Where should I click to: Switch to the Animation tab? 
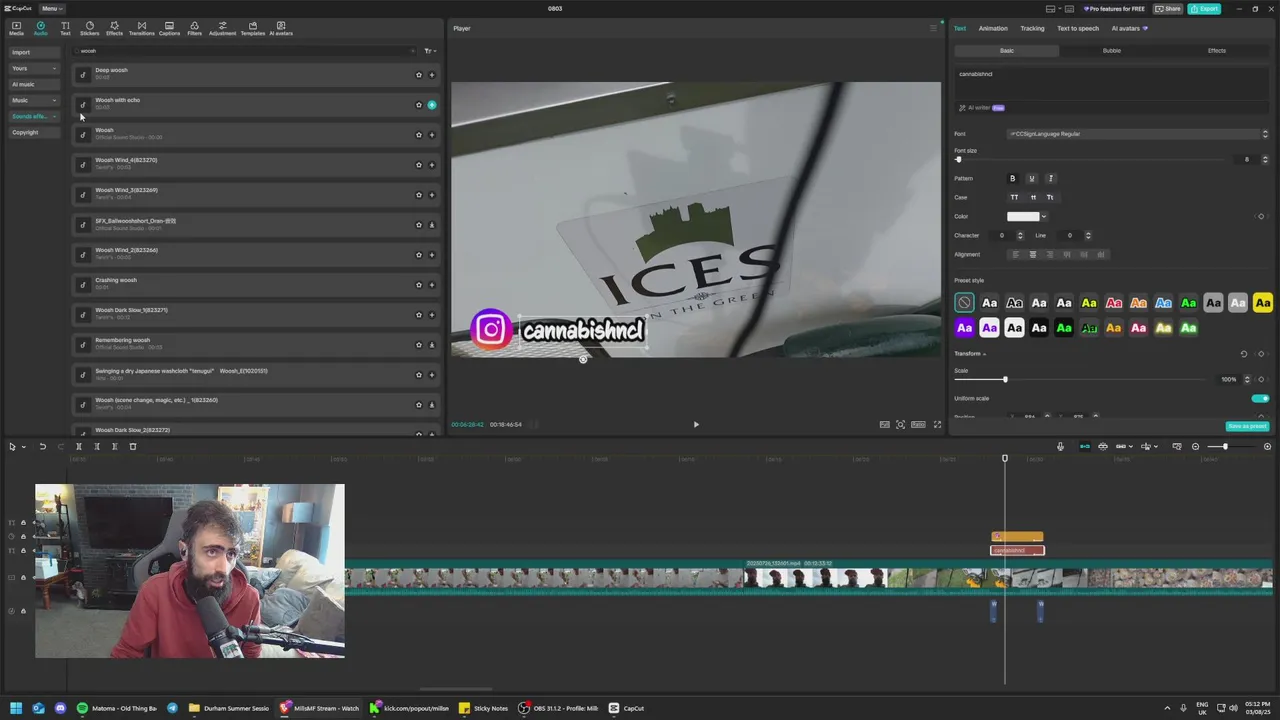993,28
